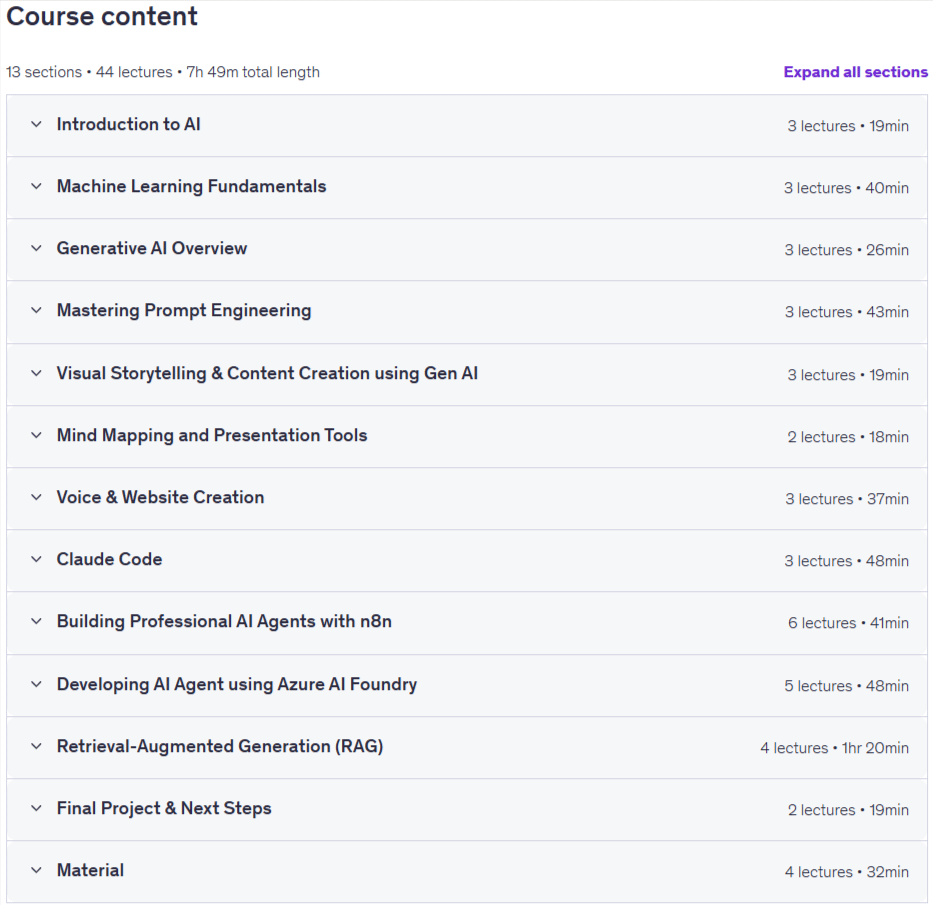Click the '3 lectures • 37min' text

847,499
